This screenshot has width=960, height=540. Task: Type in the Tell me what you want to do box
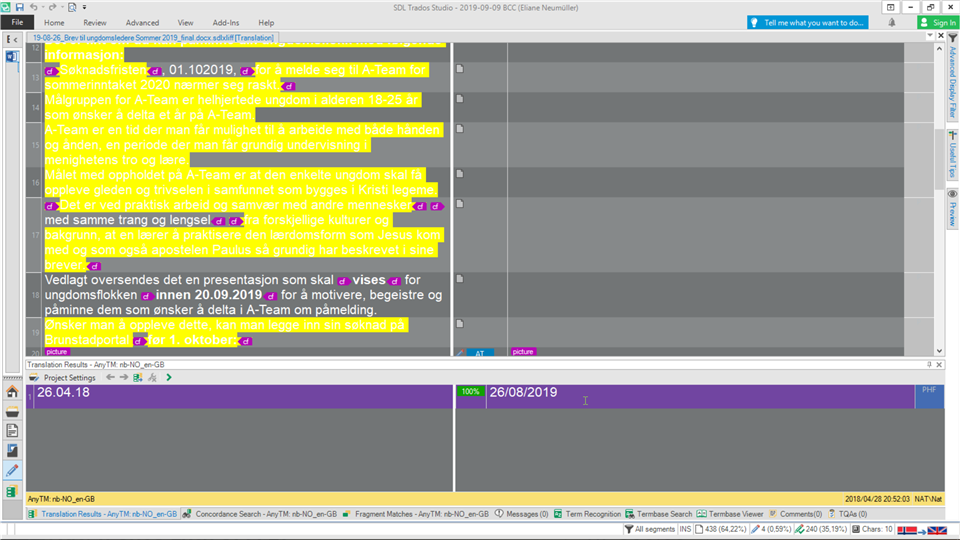click(x=808, y=23)
